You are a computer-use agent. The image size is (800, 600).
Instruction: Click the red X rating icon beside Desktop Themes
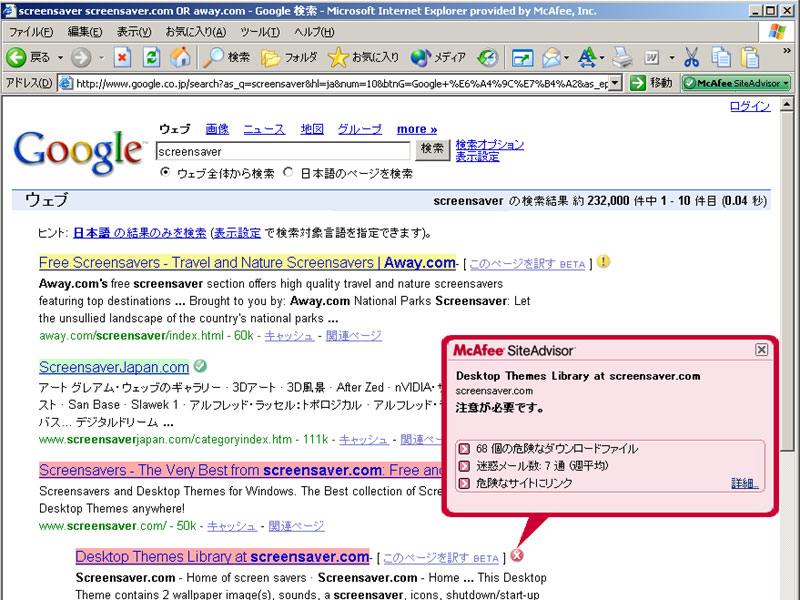coord(517,555)
